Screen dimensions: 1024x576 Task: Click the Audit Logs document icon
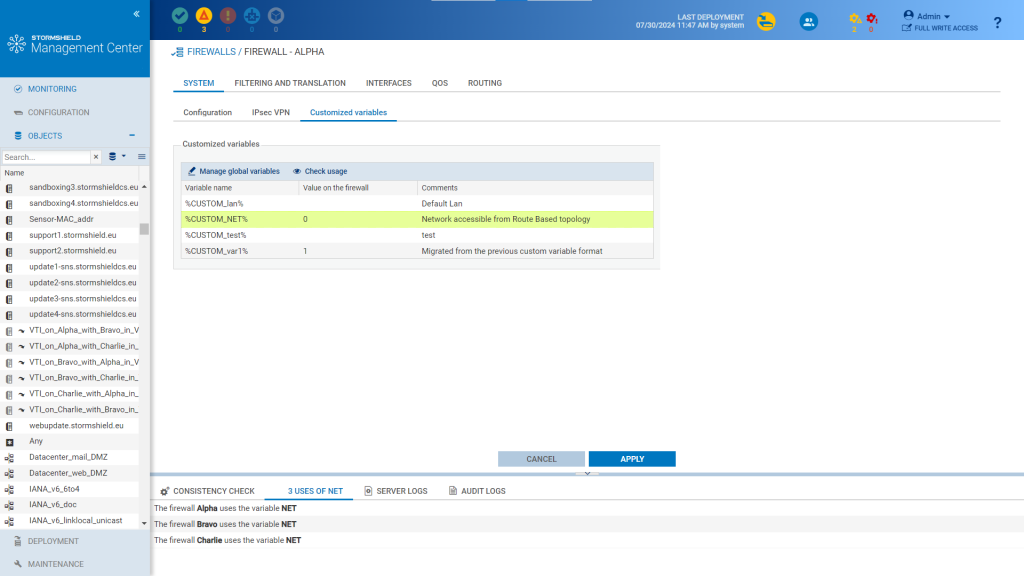click(453, 491)
